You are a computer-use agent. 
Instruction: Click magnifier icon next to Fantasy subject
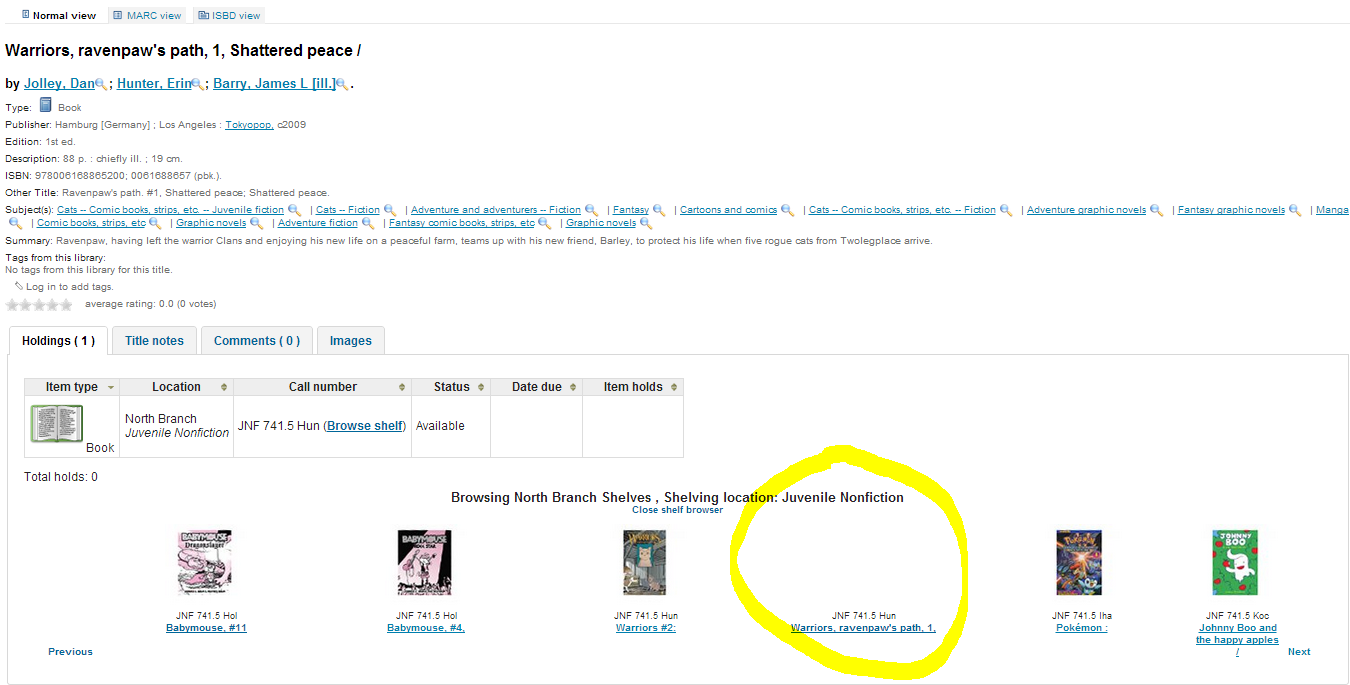[x=659, y=210]
